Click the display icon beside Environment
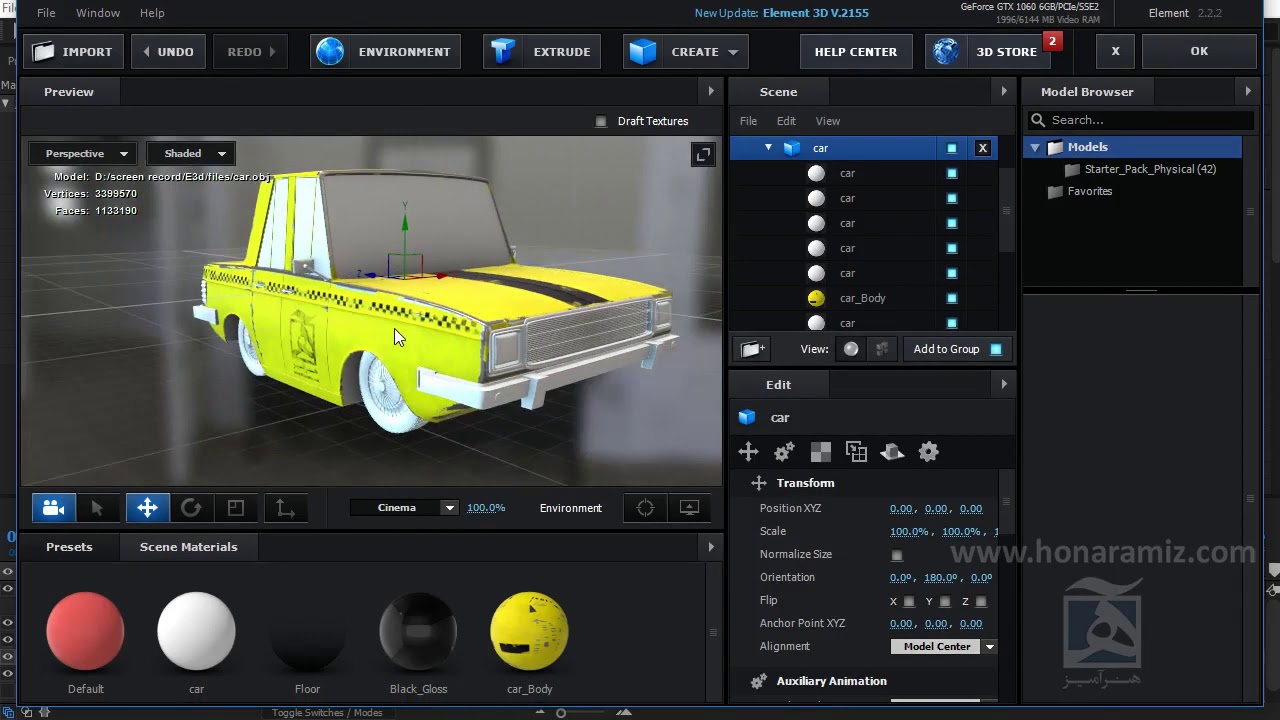The height and width of the screenshot is (720, 1280). tap(690, 508)
